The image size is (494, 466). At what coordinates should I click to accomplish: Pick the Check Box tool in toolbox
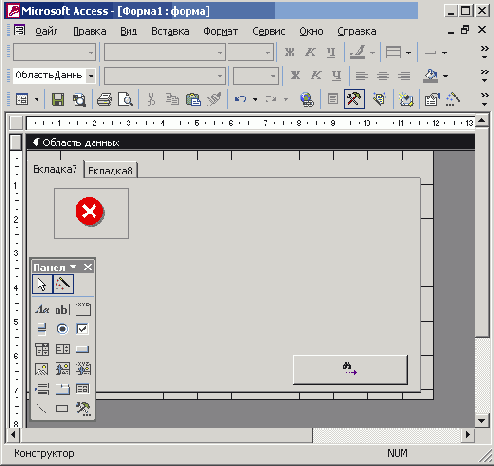(x=83, y=329)
